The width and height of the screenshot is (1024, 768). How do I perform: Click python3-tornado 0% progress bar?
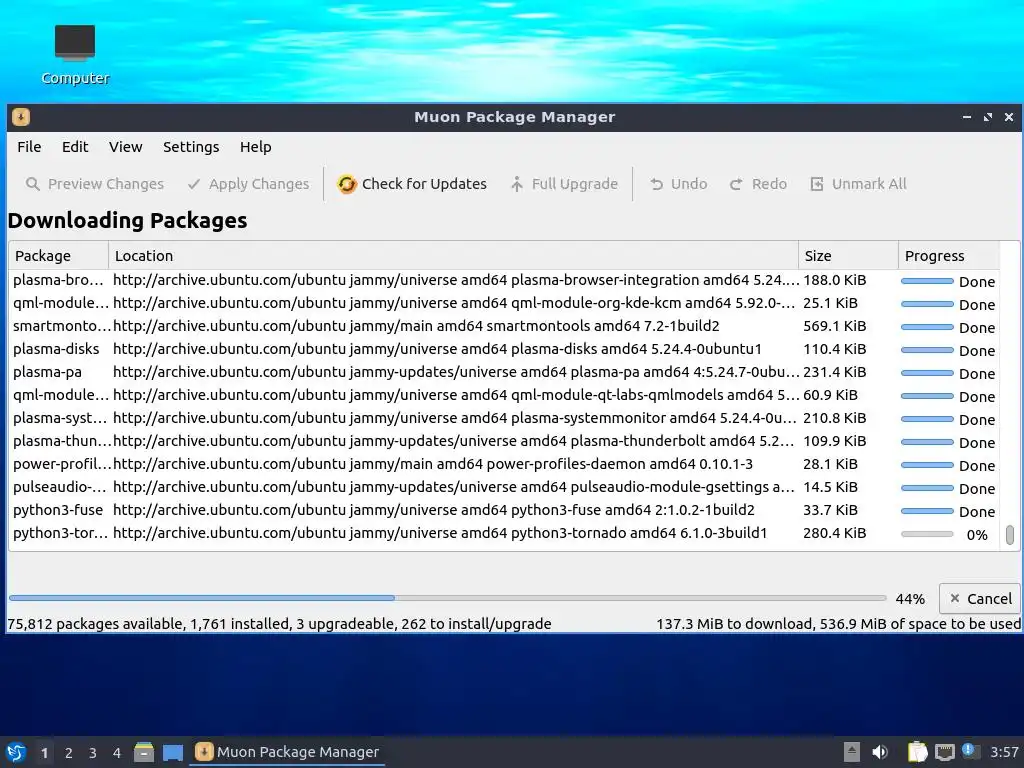point(927,534)
